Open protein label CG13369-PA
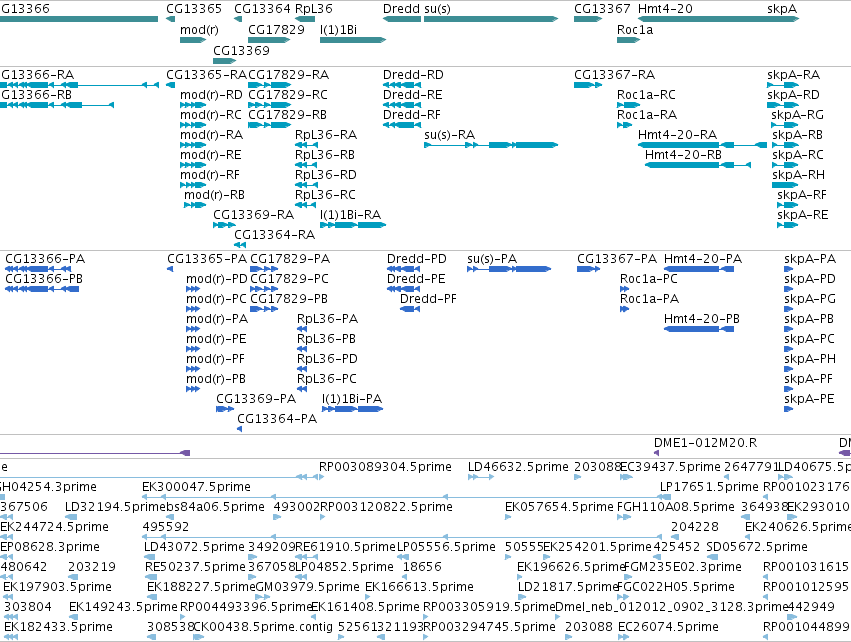851x642 pixels. coord(256,398)
